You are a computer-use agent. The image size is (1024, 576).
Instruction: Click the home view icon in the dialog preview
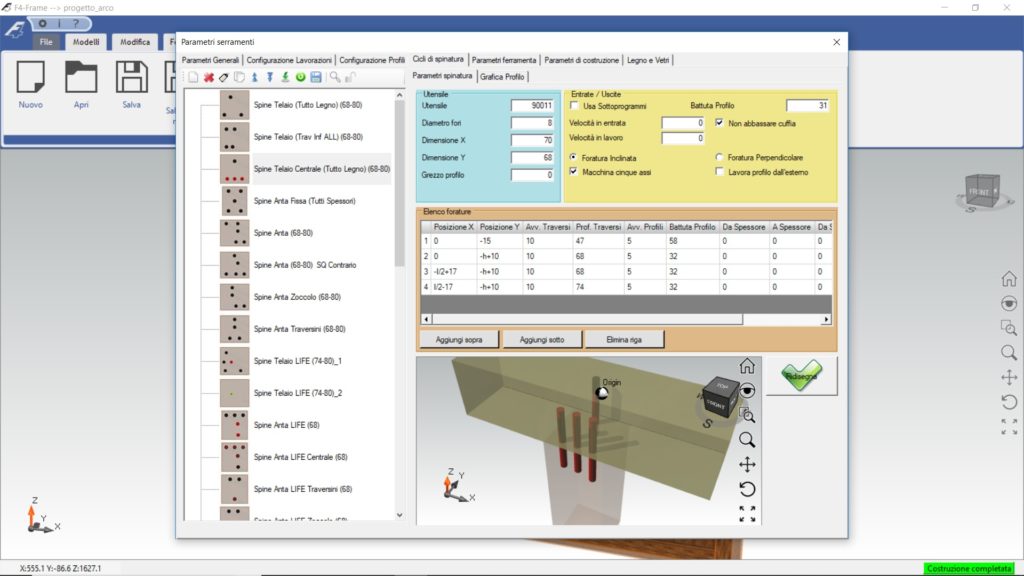(747, 366)
